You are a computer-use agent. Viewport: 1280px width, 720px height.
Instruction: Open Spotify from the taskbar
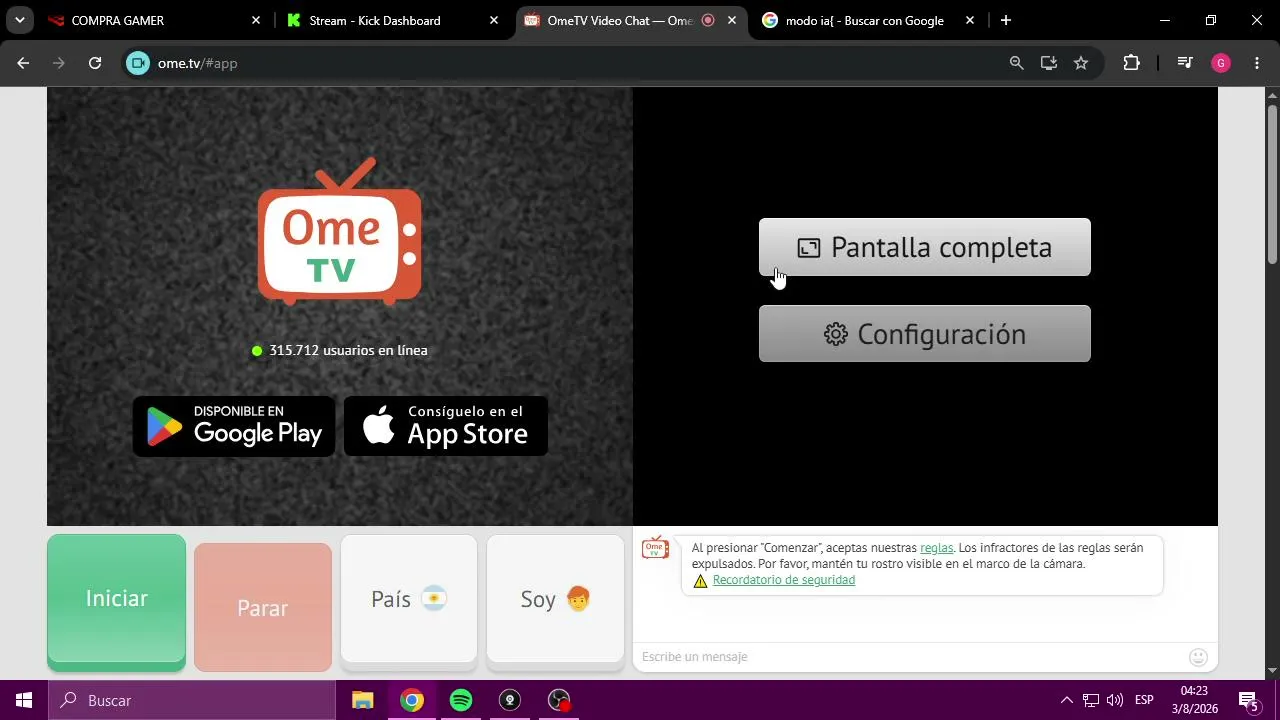(x=461, y=700)
